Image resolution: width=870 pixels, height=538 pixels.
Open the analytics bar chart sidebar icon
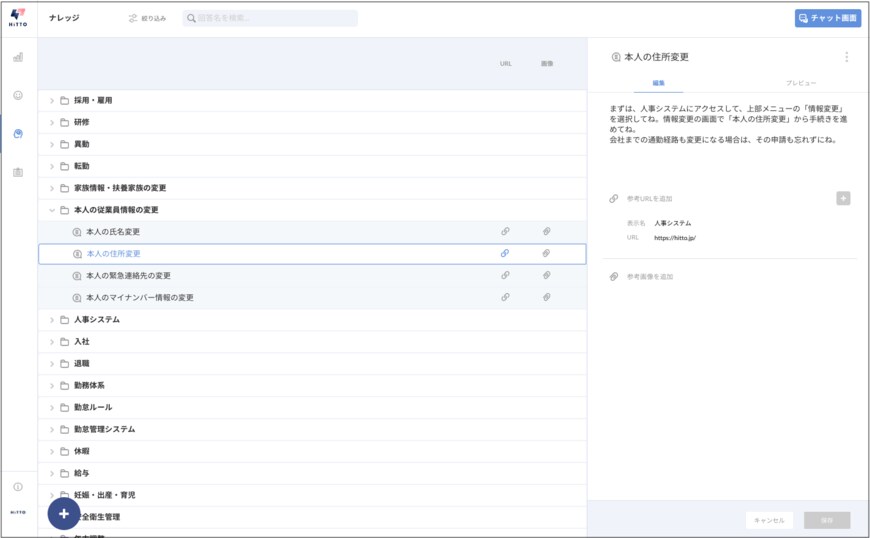pyautogui.click(x=18, y=57)
